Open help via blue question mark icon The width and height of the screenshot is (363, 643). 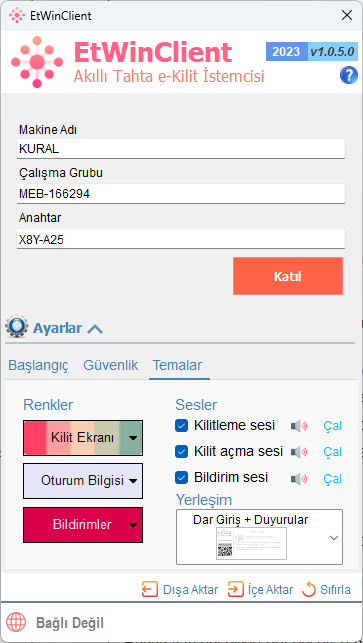click(349, 76)
